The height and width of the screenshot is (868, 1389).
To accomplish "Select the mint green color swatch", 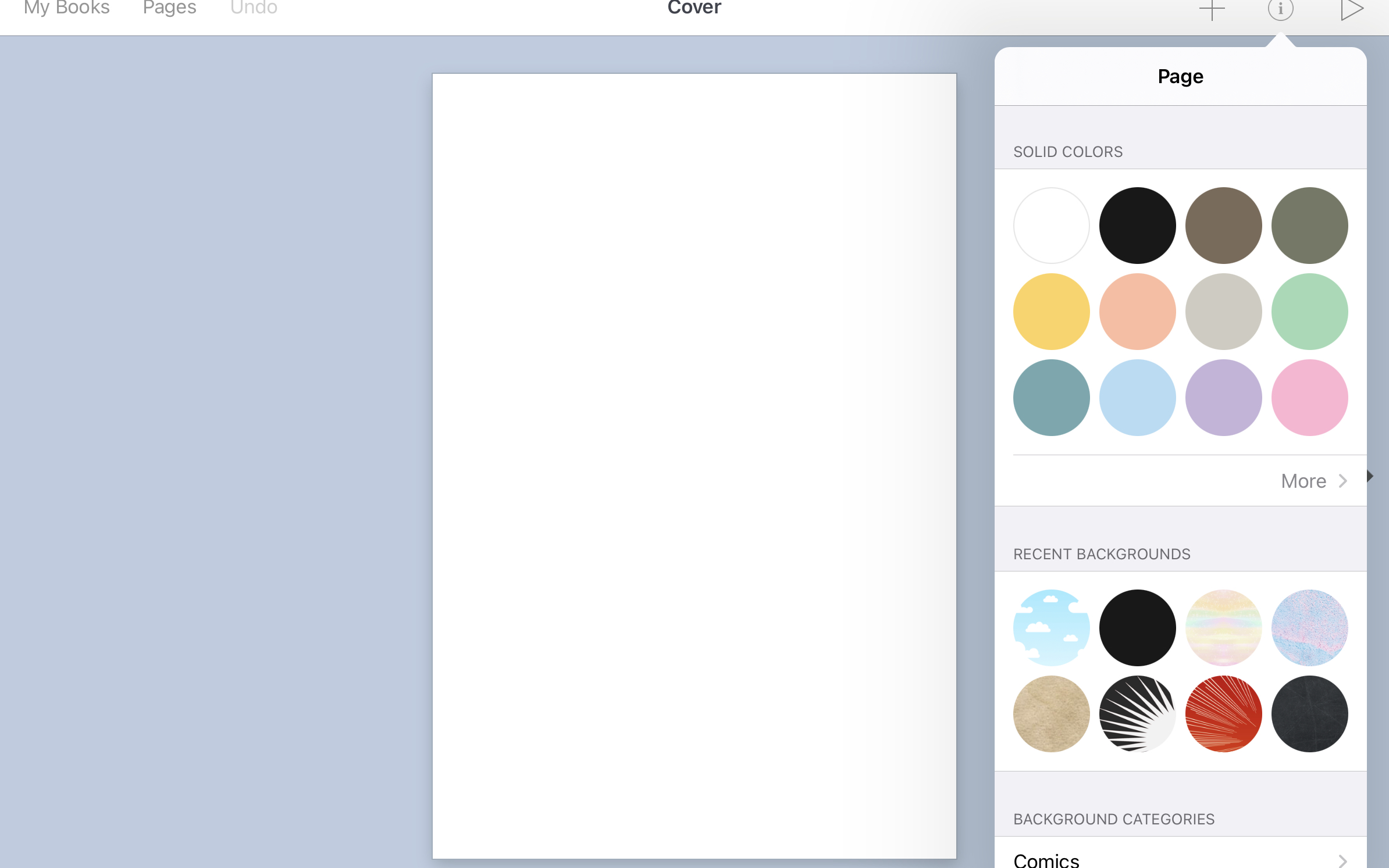I will [x=1309, y=312].
